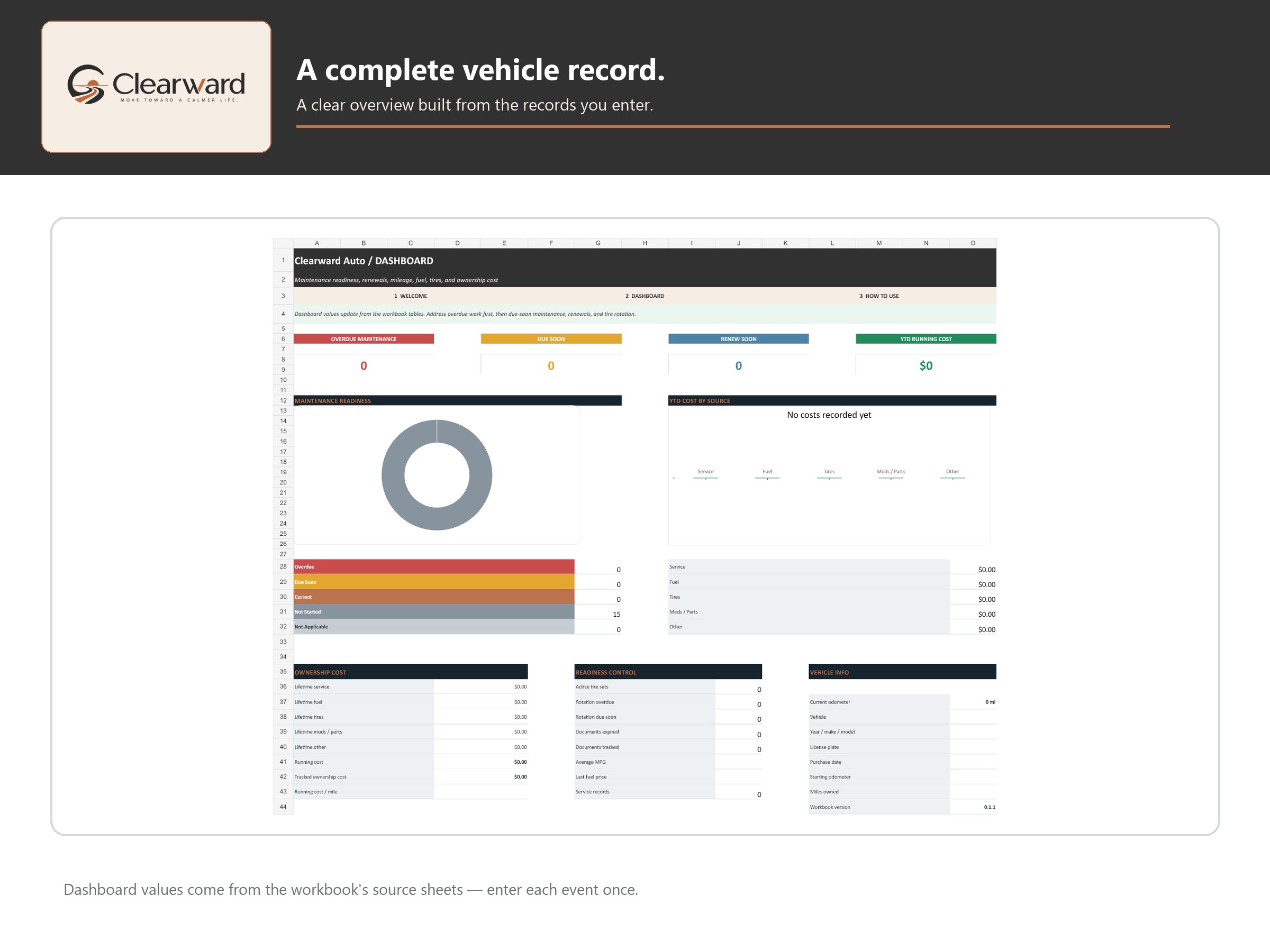Click the Current odometer label

click(x=830, y=702)
